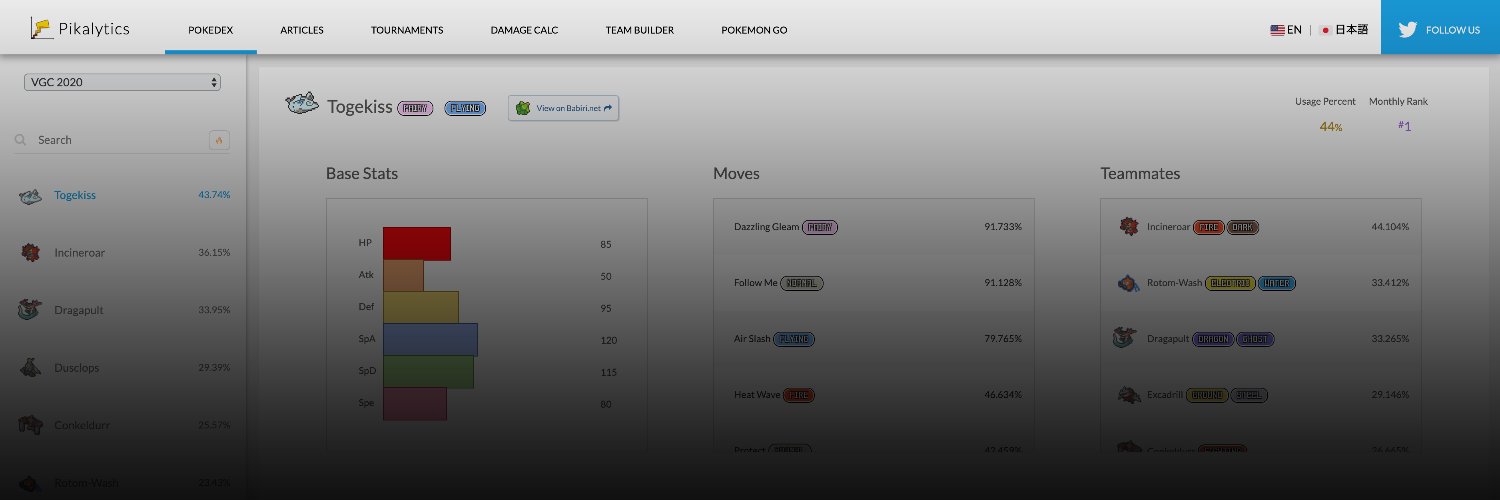Click the FOLLOW US Twitter button
The height and width of the screenshot is (500, 1500).
coord(1440,27)
